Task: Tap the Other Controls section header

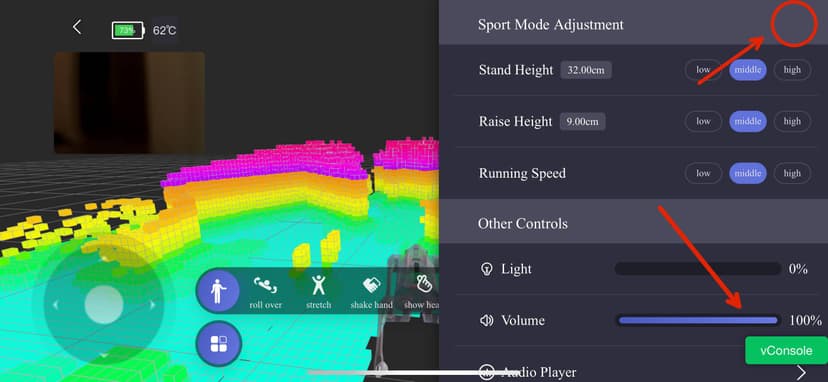Action: pos(523,223)
